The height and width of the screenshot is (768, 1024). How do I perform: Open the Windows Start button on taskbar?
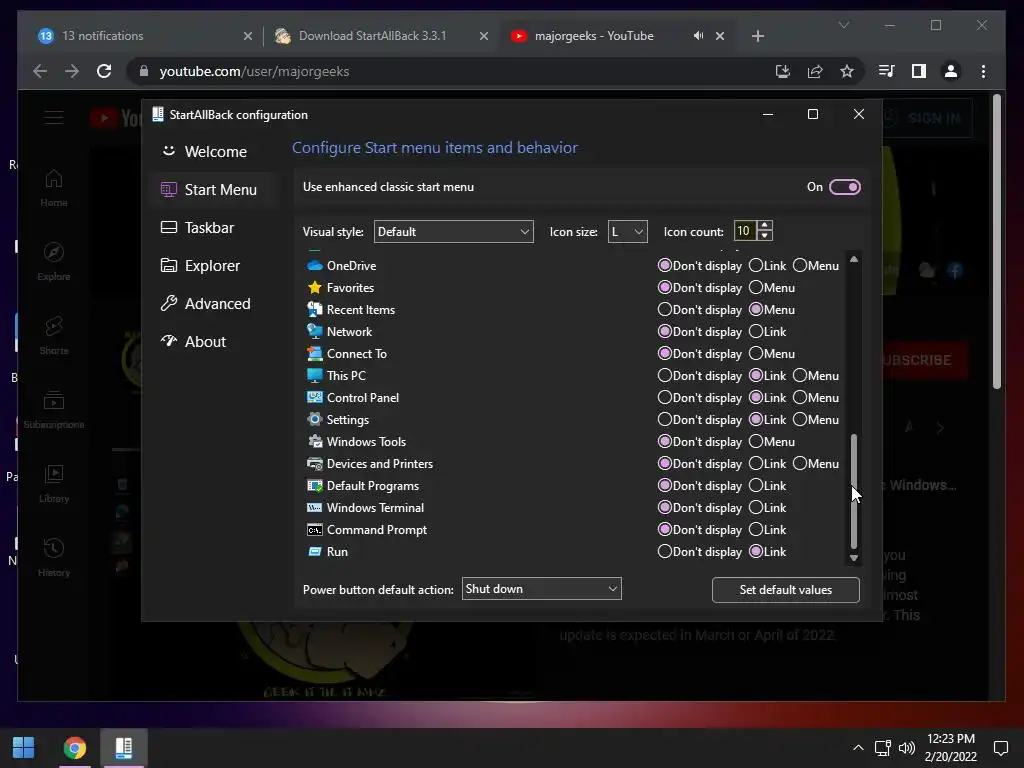pyautogui.click(x=24, y=748)
